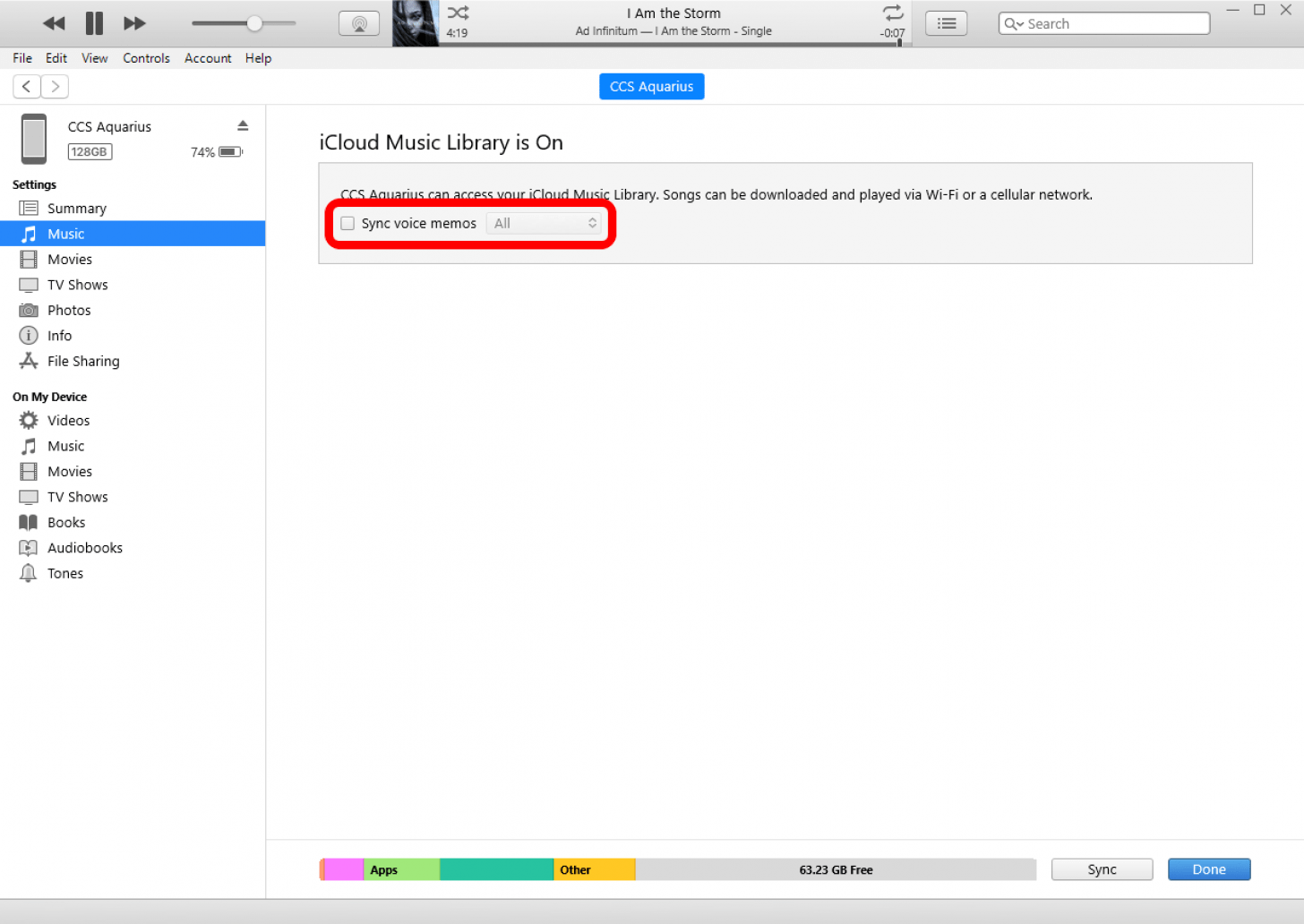This screenshot has height=924, width=1304.
Task: Open the Photos settings in the sidebar
Action: [x=69, y=310]
